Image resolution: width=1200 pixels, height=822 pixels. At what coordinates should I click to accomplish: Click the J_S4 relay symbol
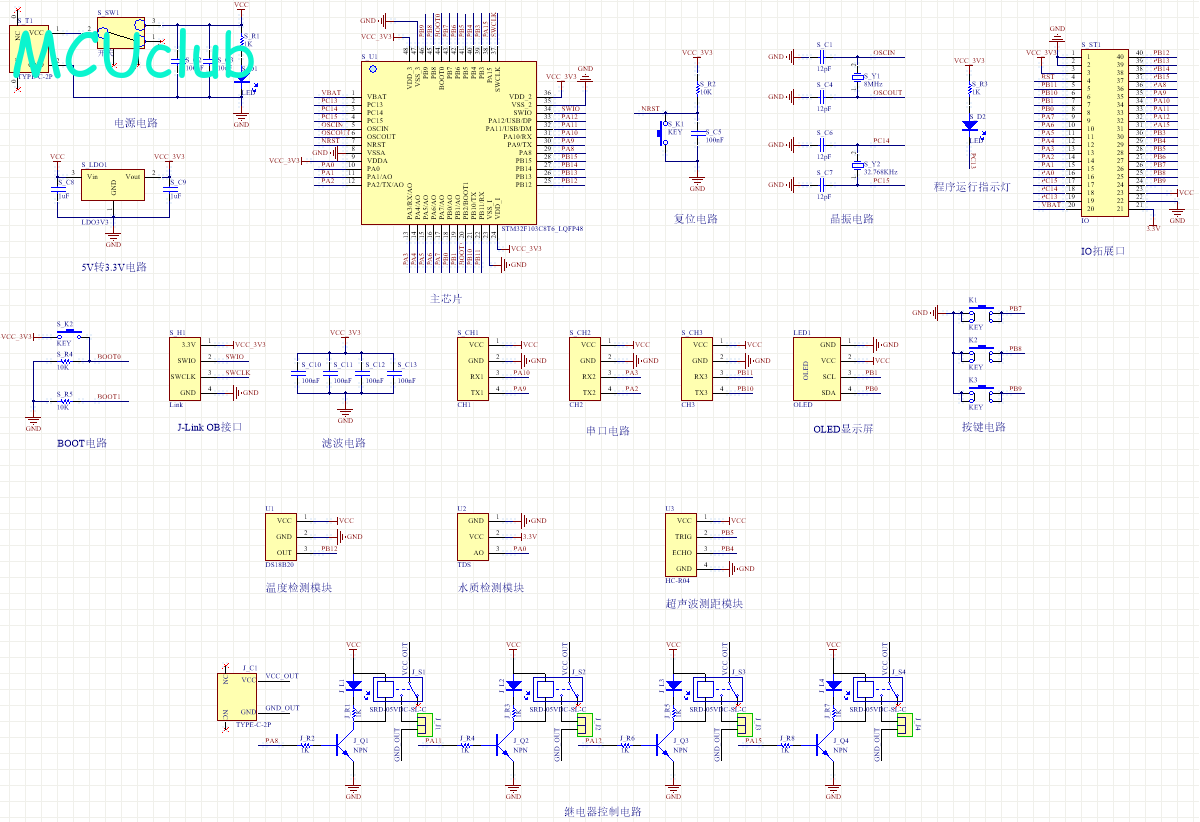[x=878, y=690]
